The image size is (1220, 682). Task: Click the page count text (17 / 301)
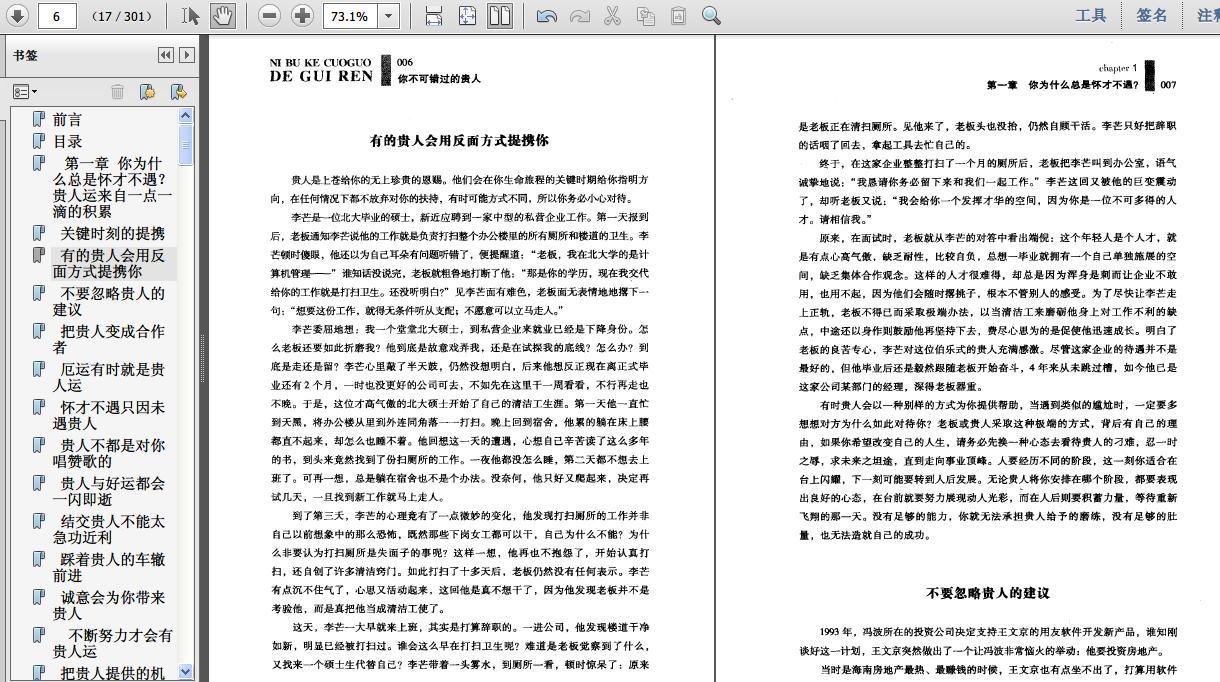pyautogui.click(x=122, y=17)
